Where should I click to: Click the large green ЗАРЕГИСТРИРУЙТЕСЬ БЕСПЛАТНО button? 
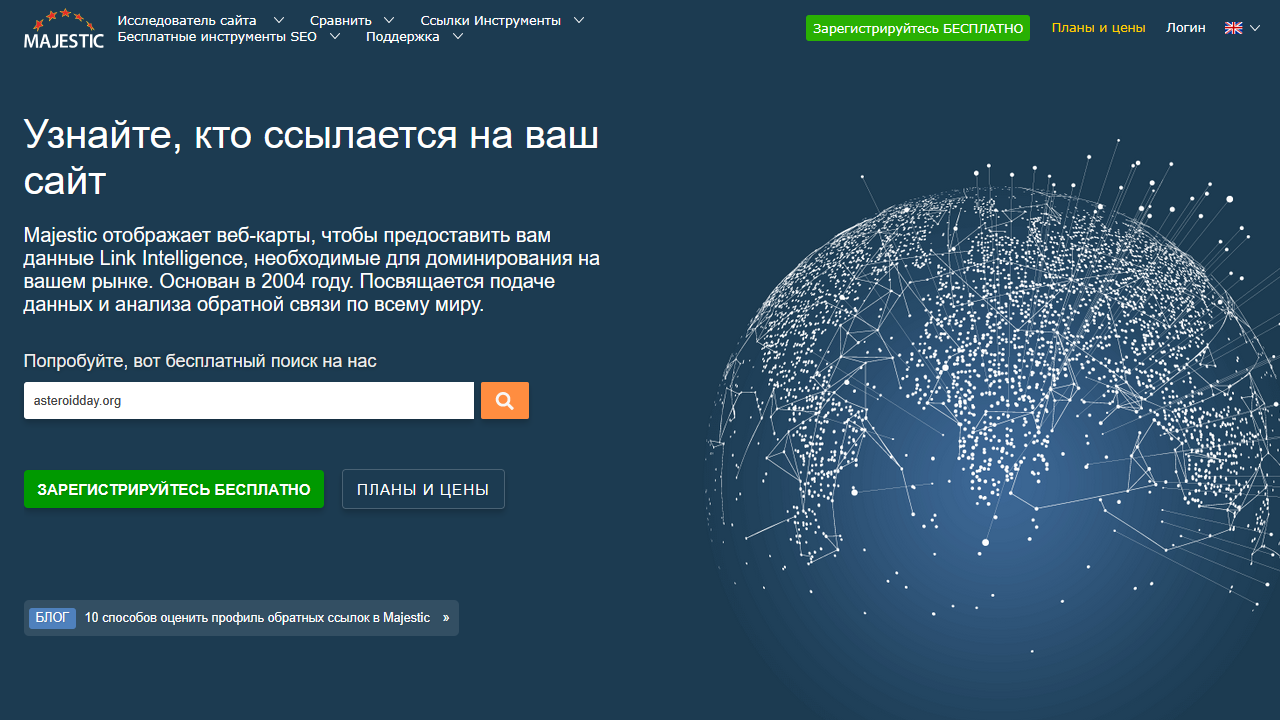tap(174, 489)
